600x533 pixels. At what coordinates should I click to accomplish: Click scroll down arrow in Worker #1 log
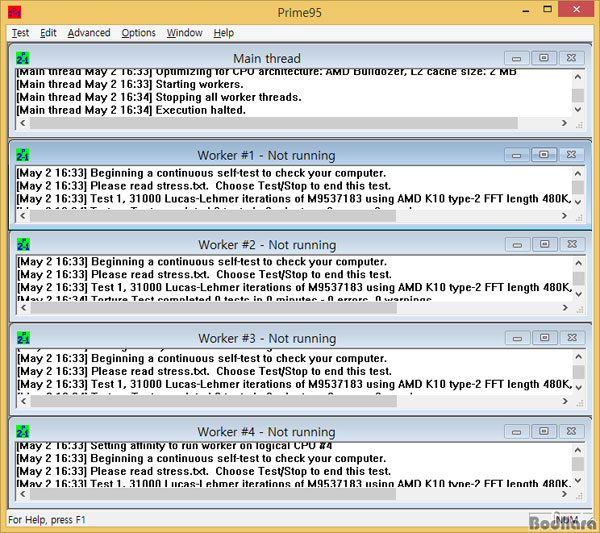click(x=578, y=202)
